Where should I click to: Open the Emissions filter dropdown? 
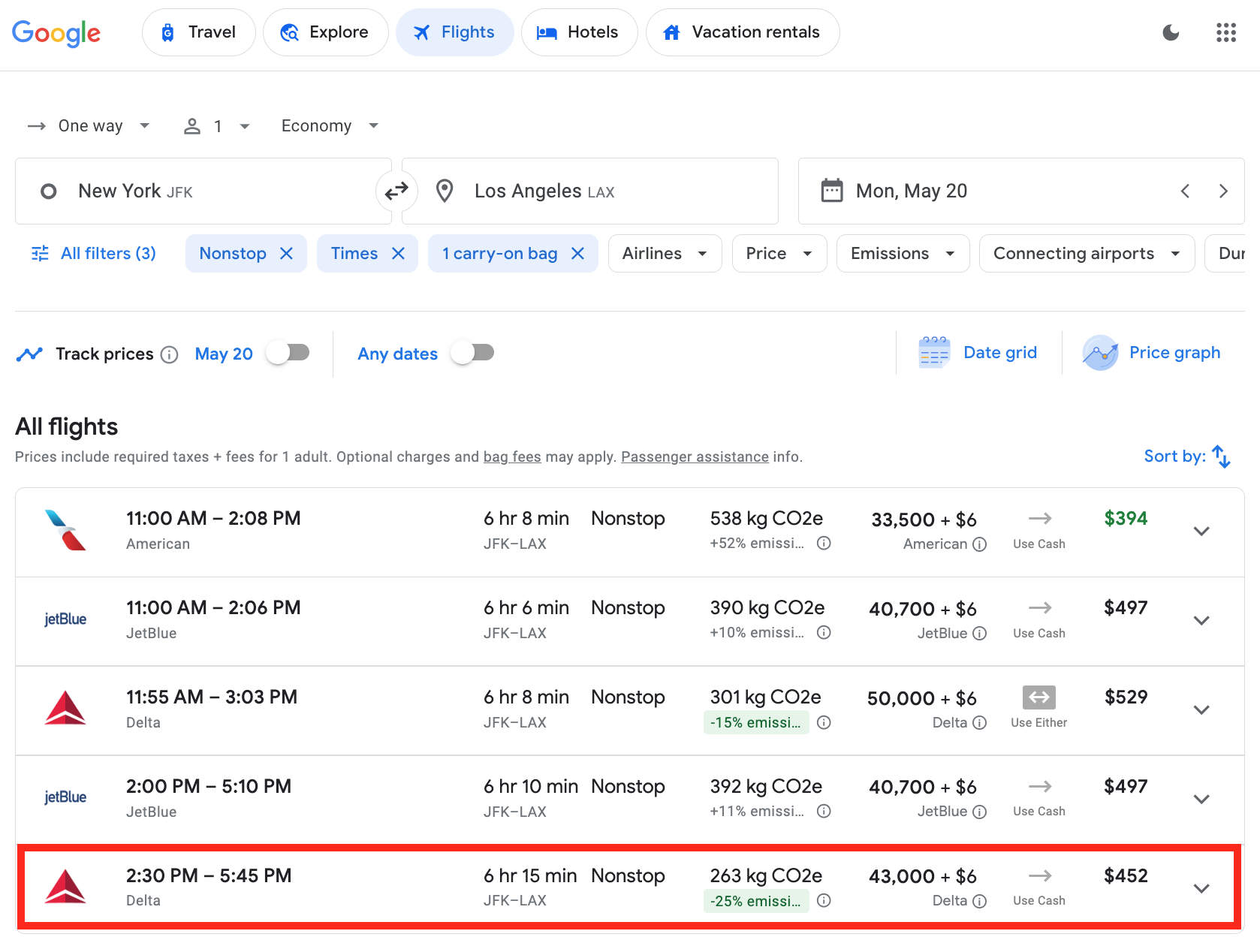[x=903, y=254]
